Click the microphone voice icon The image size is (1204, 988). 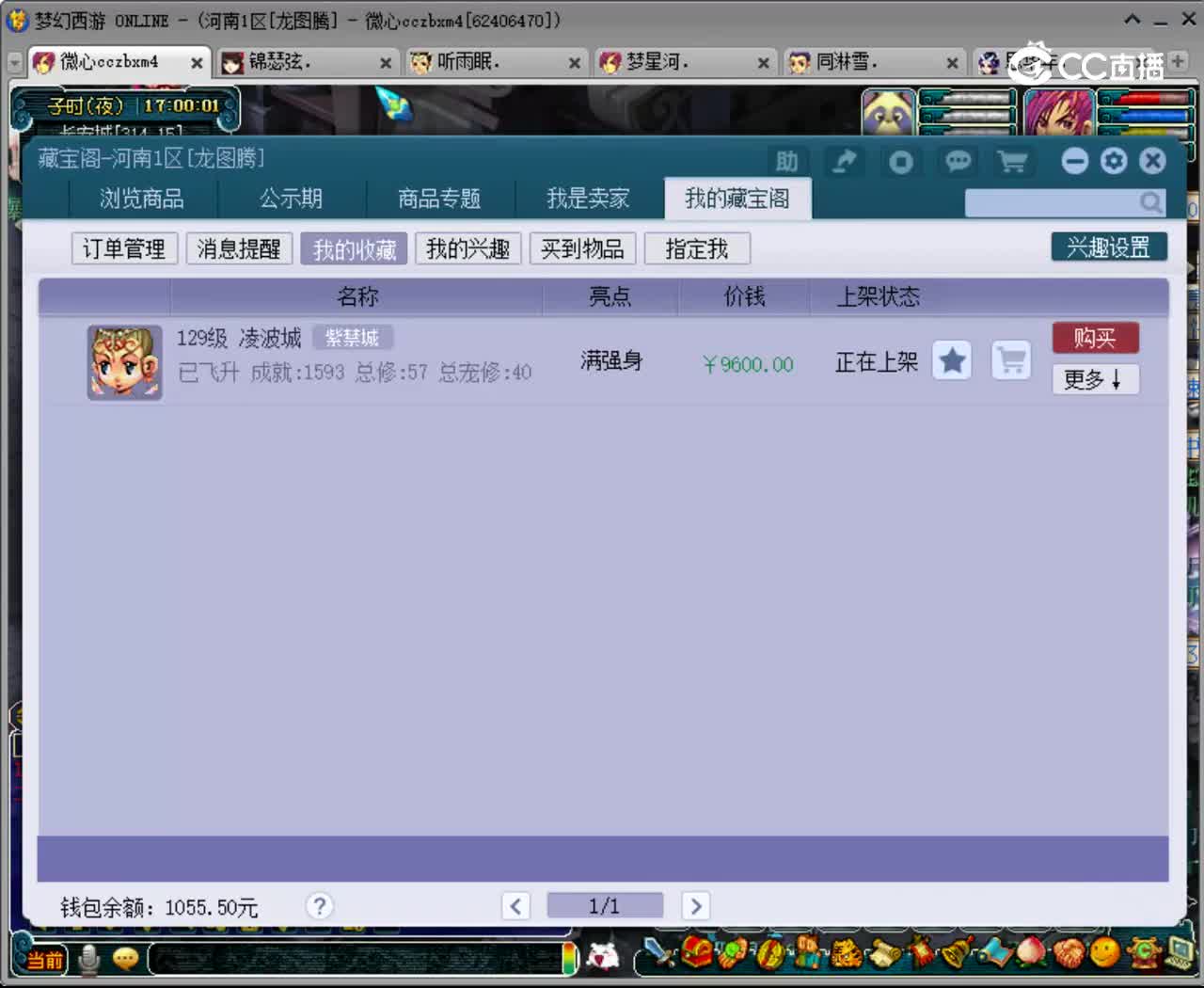(x=89, y=959)
